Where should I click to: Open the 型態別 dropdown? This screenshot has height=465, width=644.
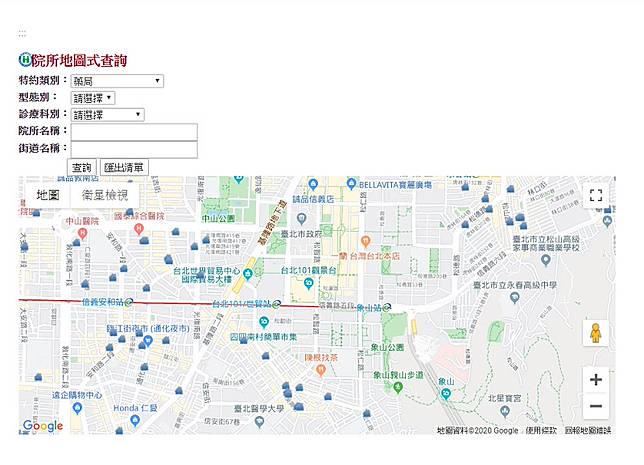pyautogui.click(x=93, y=98)
